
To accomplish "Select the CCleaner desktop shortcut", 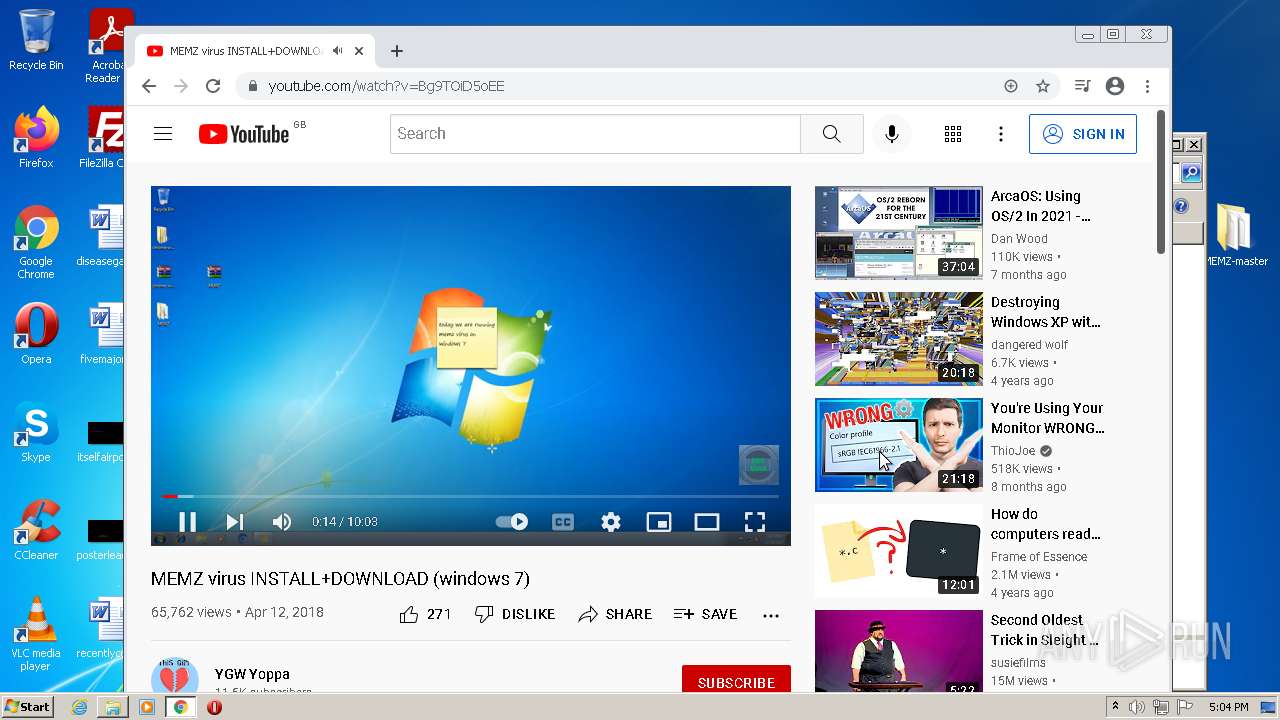I will [x=36, y=530].
